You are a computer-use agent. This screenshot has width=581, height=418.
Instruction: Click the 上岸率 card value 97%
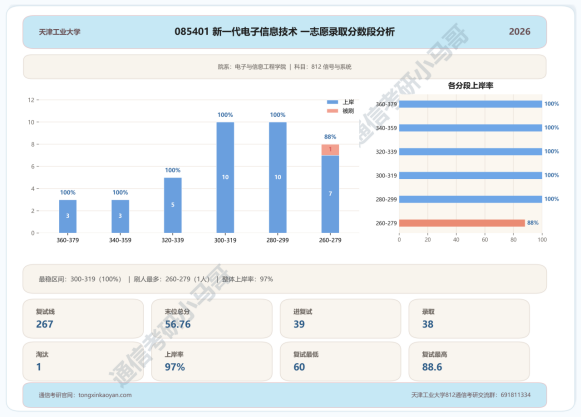click(175, 367)
